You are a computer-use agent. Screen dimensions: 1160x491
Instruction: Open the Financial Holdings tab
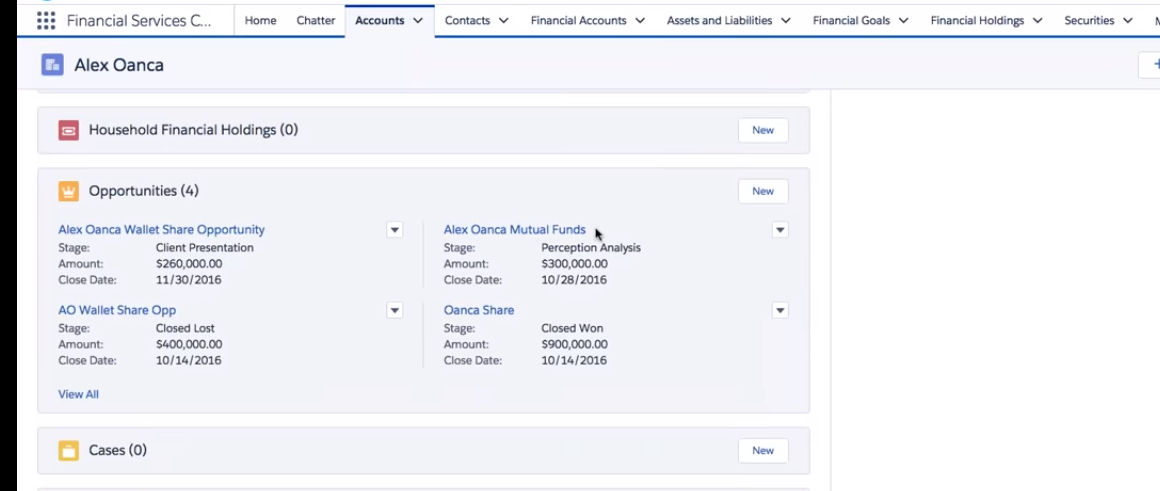click(977, 21)
